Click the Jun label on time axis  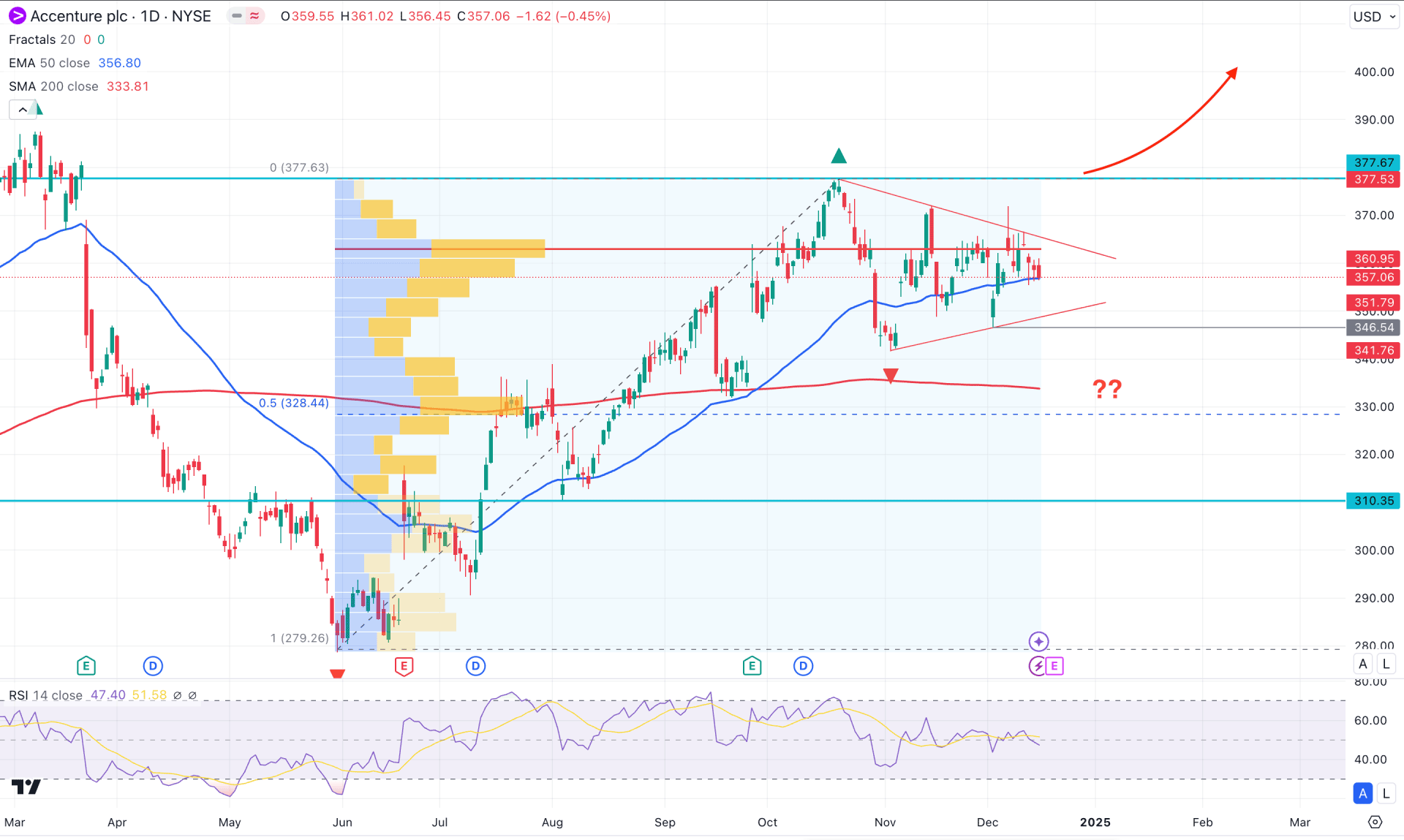[342, 822]
